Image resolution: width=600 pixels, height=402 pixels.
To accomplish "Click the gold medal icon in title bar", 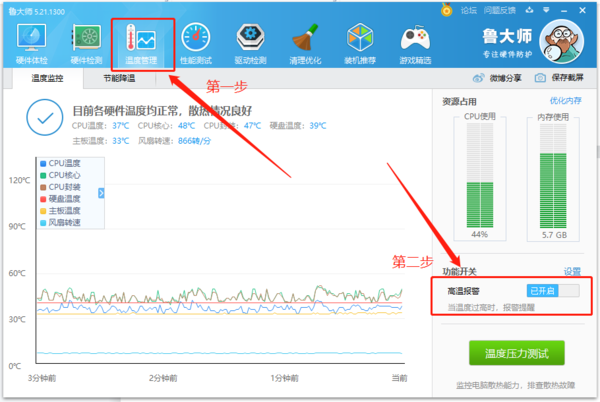I will point(446,10).
